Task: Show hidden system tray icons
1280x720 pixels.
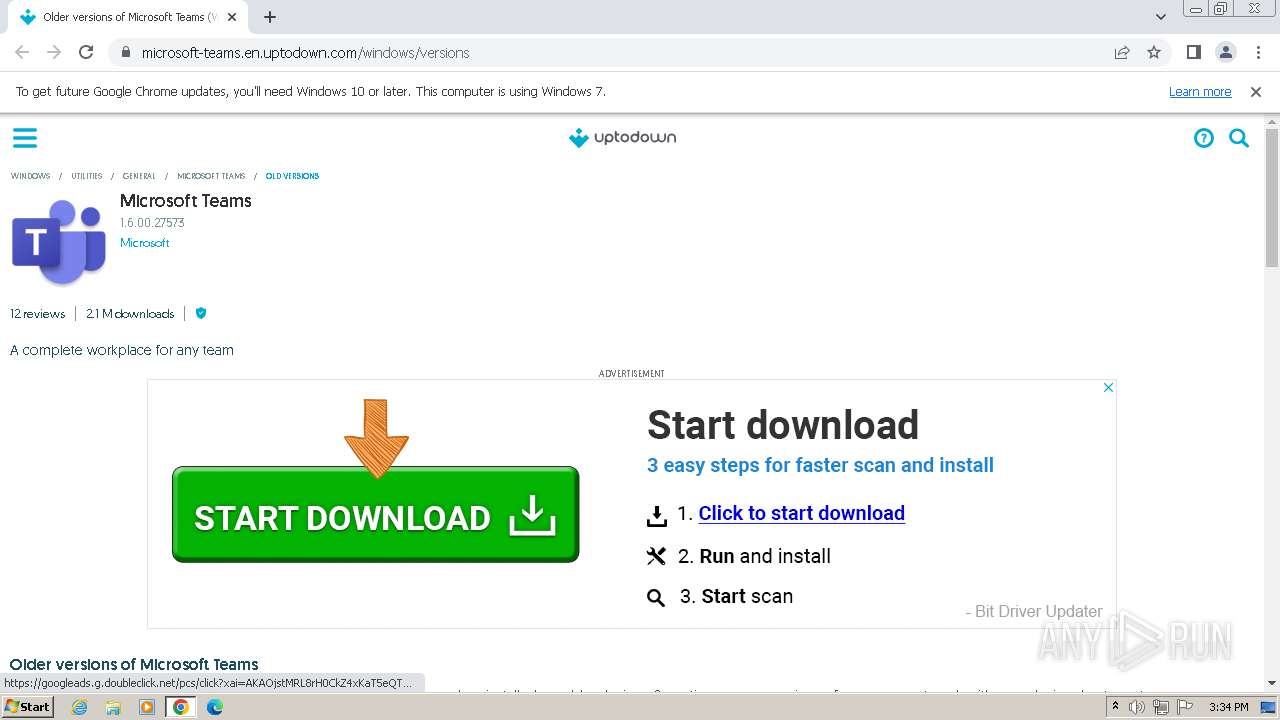Action: 1115,707
